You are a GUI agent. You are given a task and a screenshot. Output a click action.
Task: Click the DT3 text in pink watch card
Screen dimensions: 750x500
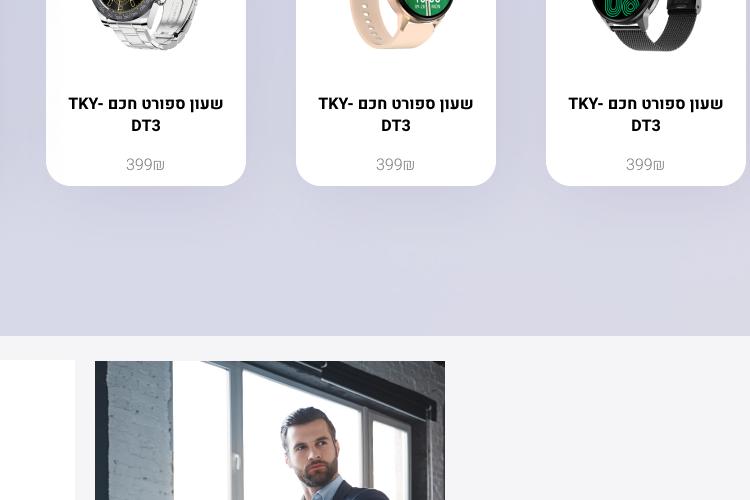pyautogui.click(x=396, y=126)
